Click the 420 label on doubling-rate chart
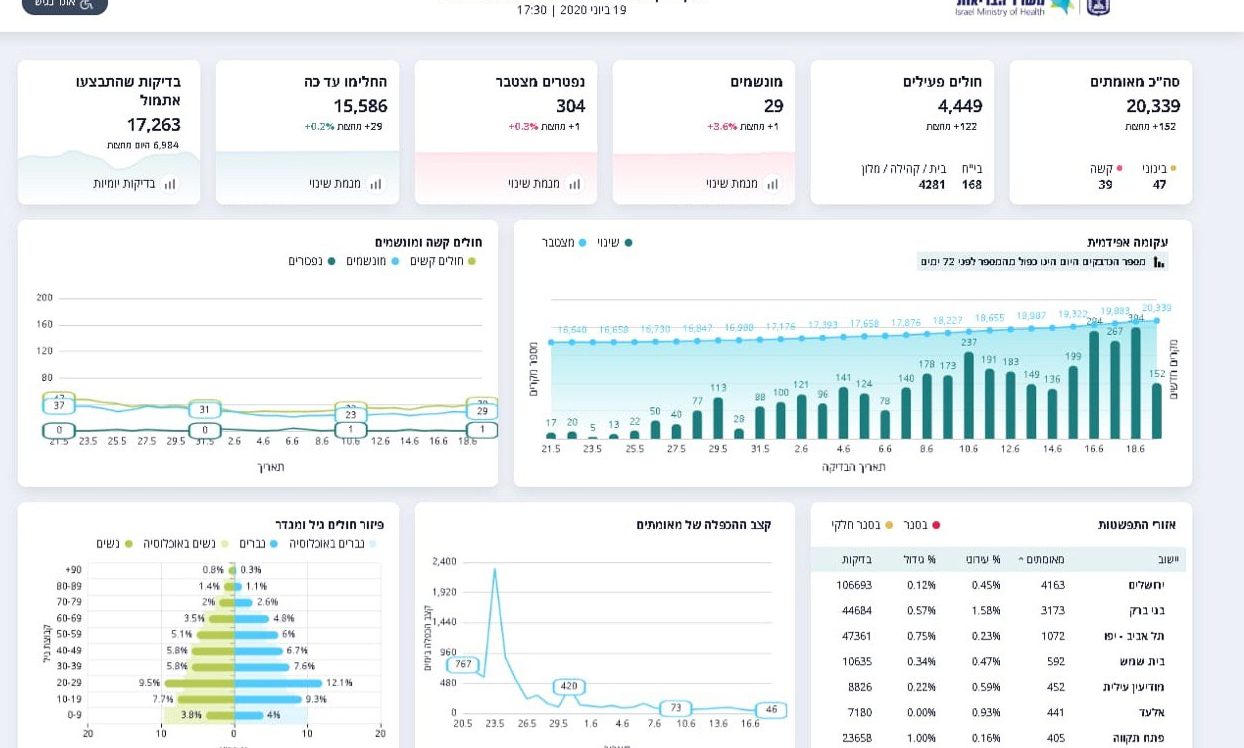Viewport: 1244px width, 748px height. [x=569, y=687]
